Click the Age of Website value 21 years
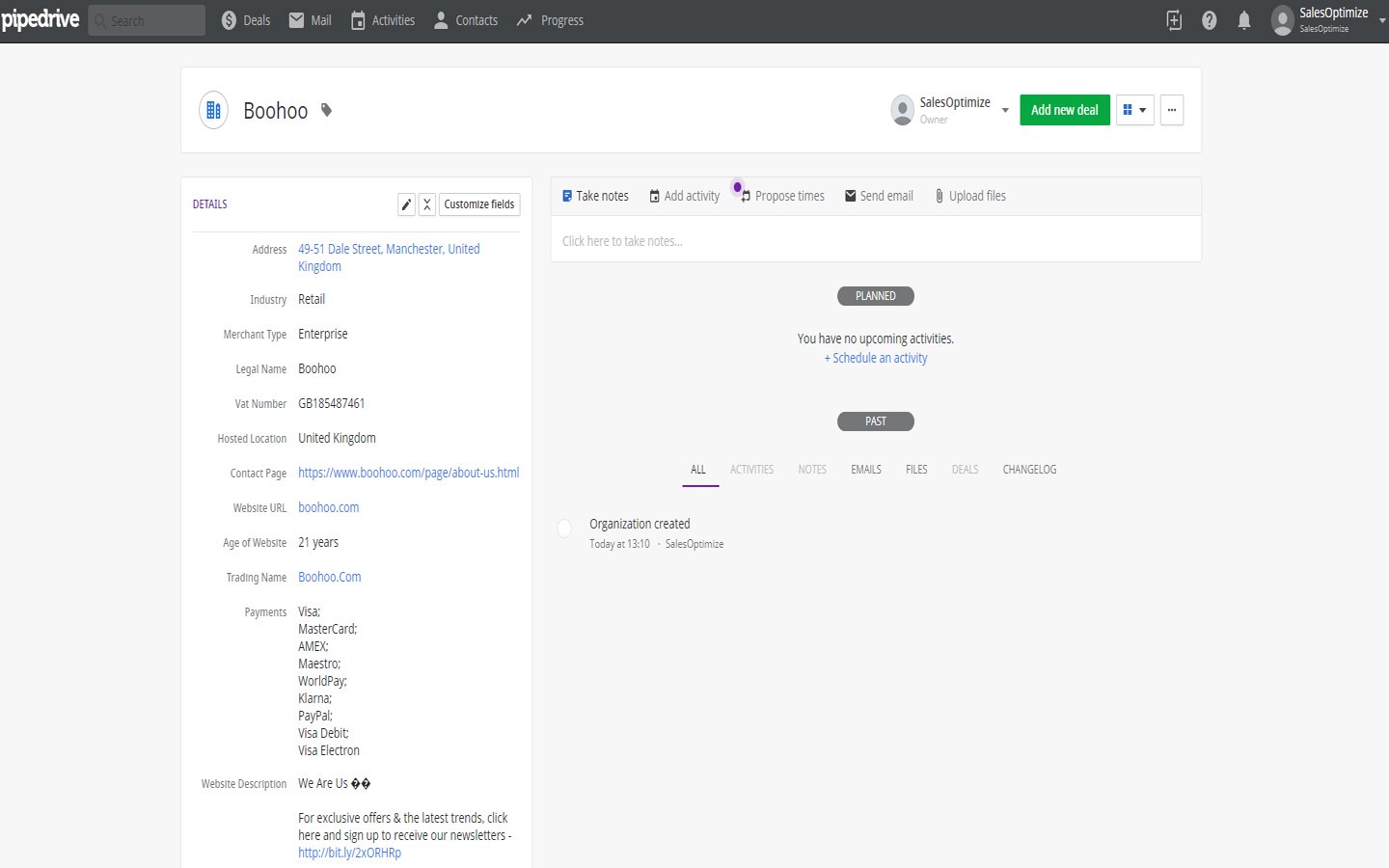Screen dimensions: 1389x868 [318, 542]
